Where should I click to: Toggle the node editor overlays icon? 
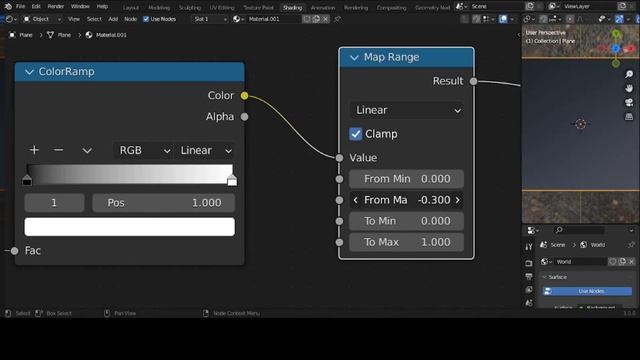[503, 19]
